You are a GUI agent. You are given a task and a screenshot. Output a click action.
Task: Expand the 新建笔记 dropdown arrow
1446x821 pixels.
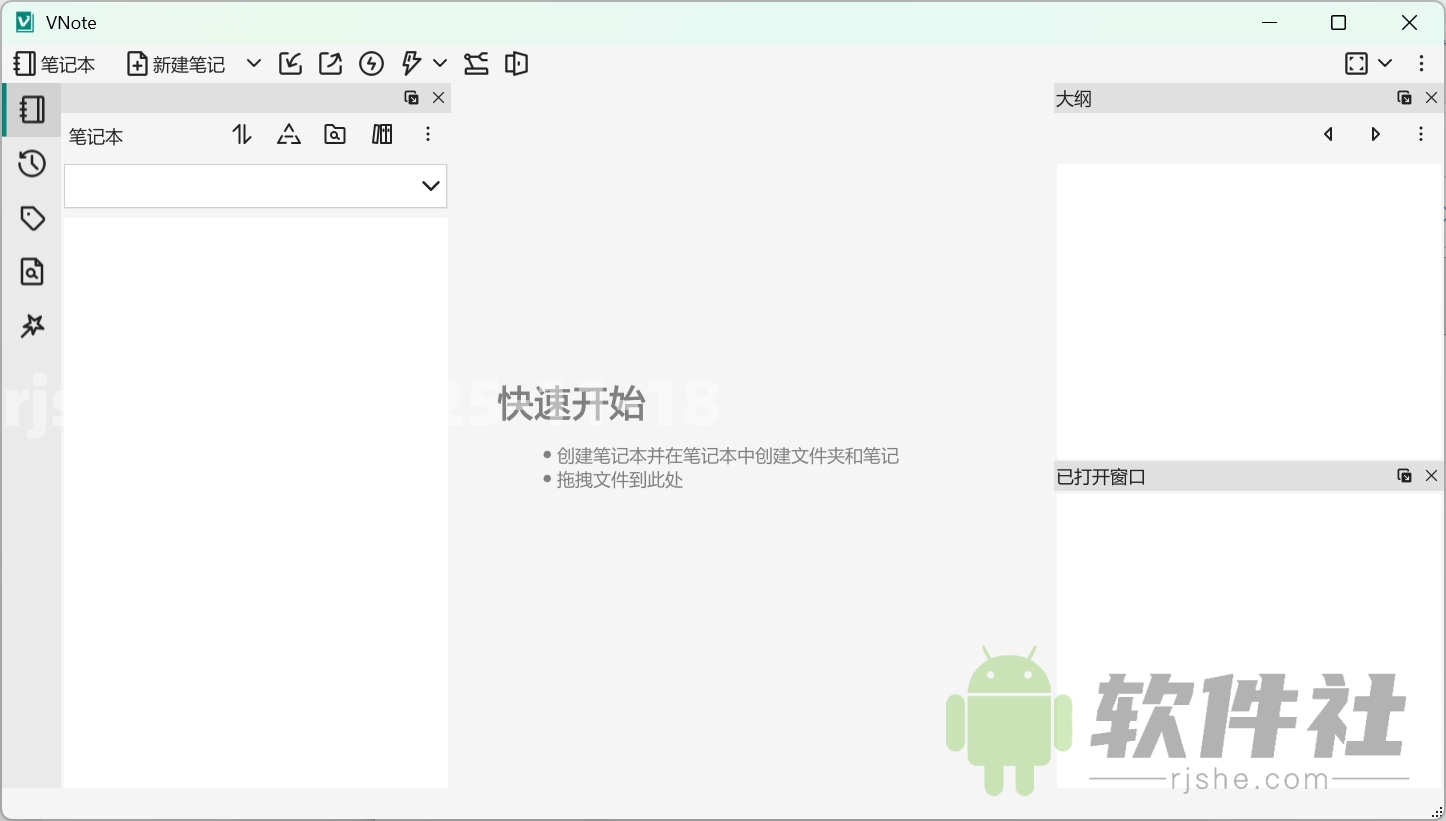tap(253, 63)
